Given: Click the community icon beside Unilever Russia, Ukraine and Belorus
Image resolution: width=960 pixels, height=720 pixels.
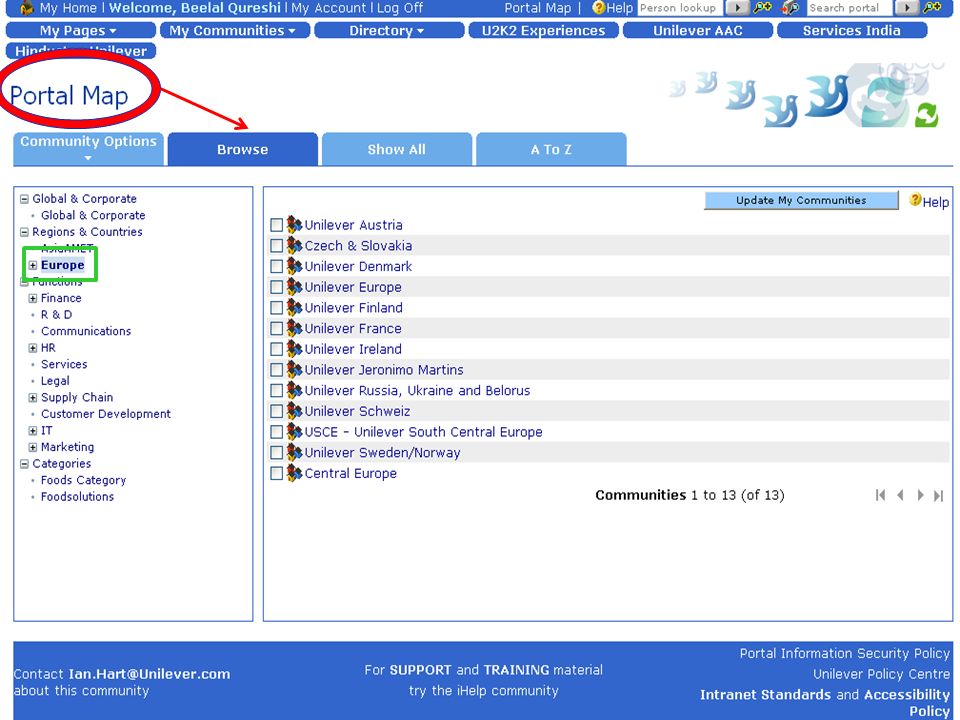Looking at the screenshot, I should coord(294,390).
